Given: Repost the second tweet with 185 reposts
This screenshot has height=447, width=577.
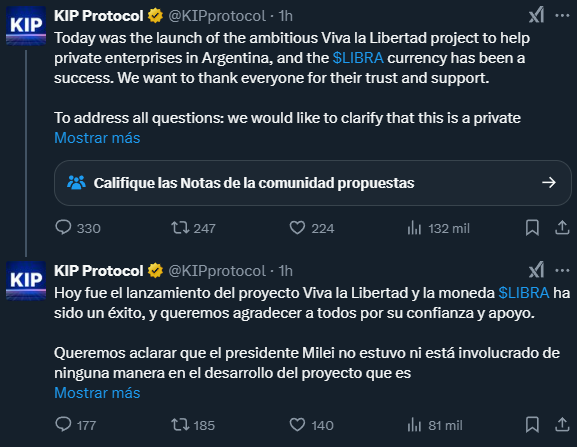Looking at the screenshot, I should point(193,425).
